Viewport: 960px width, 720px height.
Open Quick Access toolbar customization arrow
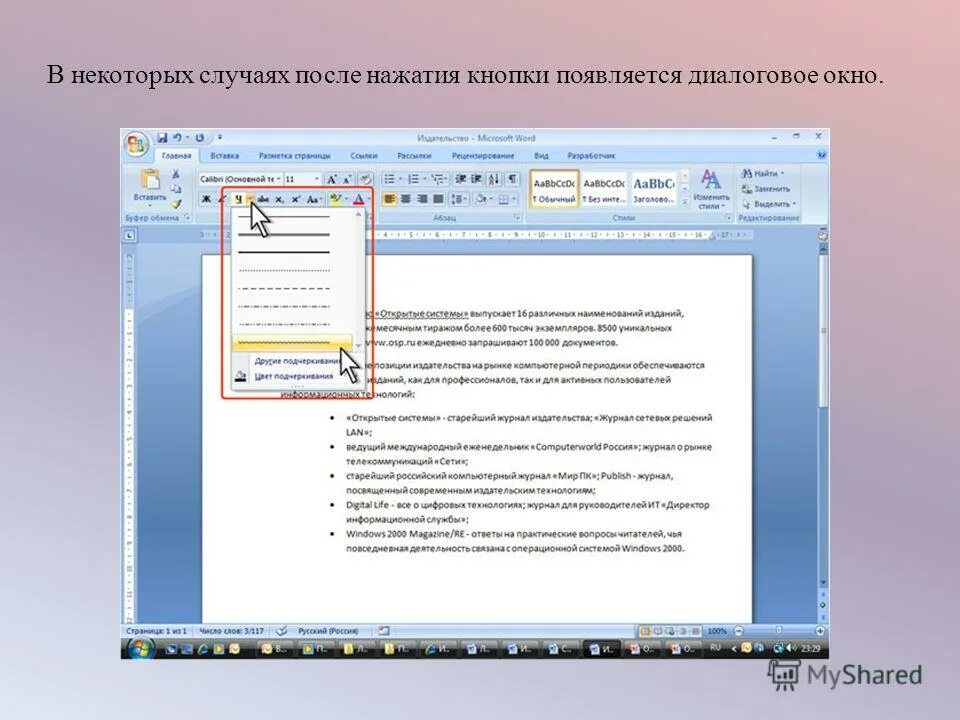pyautogui.click(x=220, y=138)
